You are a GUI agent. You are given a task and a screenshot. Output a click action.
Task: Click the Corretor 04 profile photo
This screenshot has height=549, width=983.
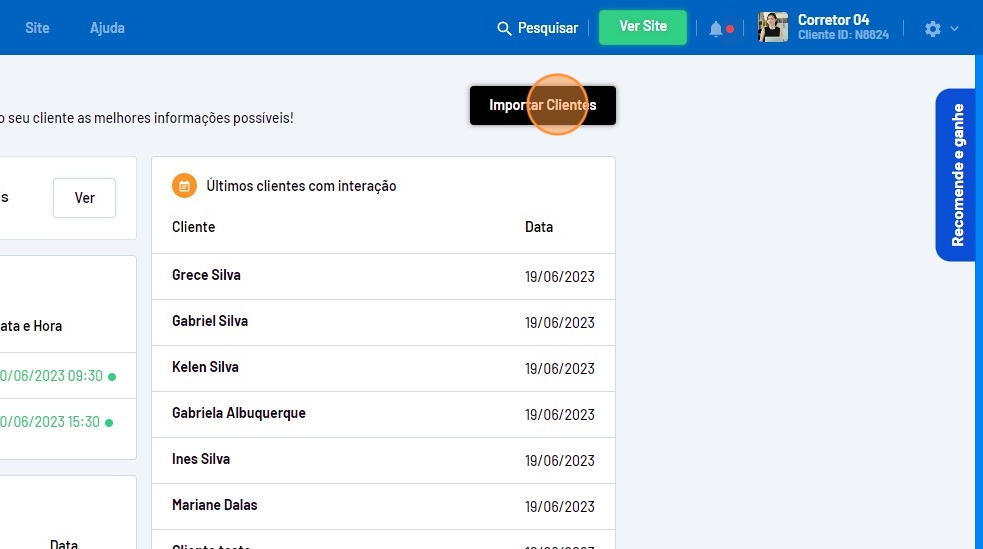tap(773, 27)
